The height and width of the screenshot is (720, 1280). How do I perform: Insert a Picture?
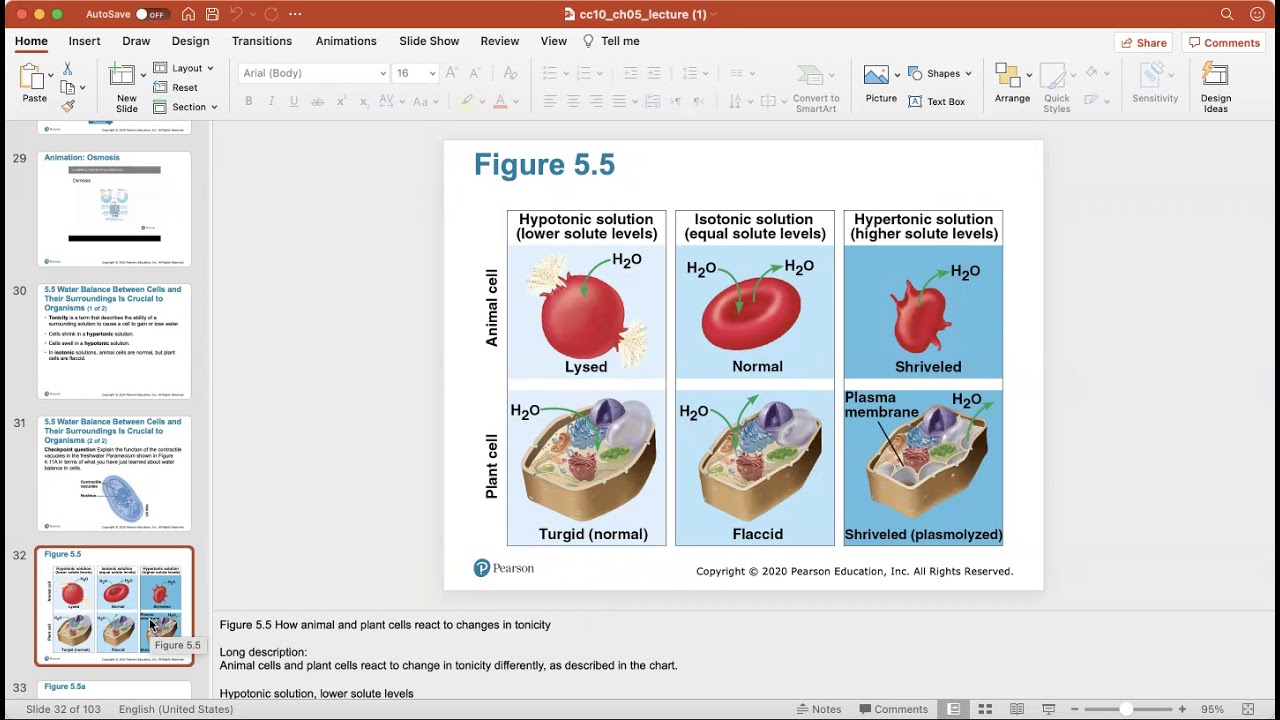876,84
